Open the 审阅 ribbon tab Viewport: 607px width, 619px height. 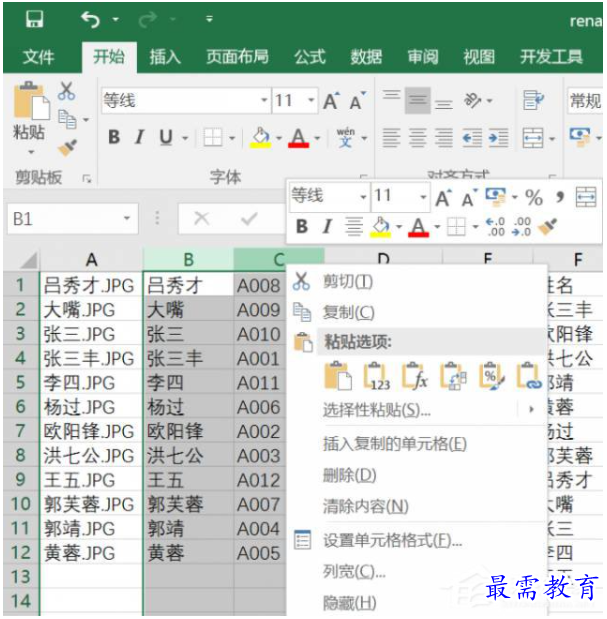coord(423,57)
